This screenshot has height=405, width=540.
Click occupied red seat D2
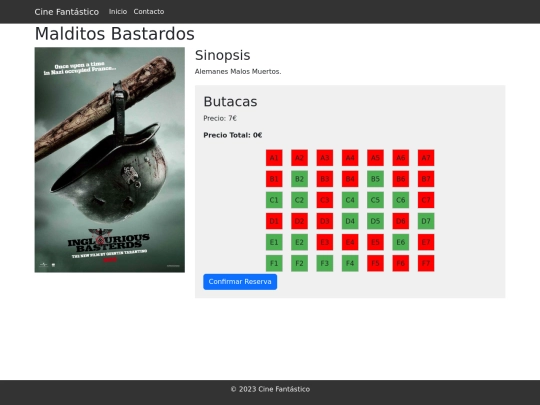299,221
